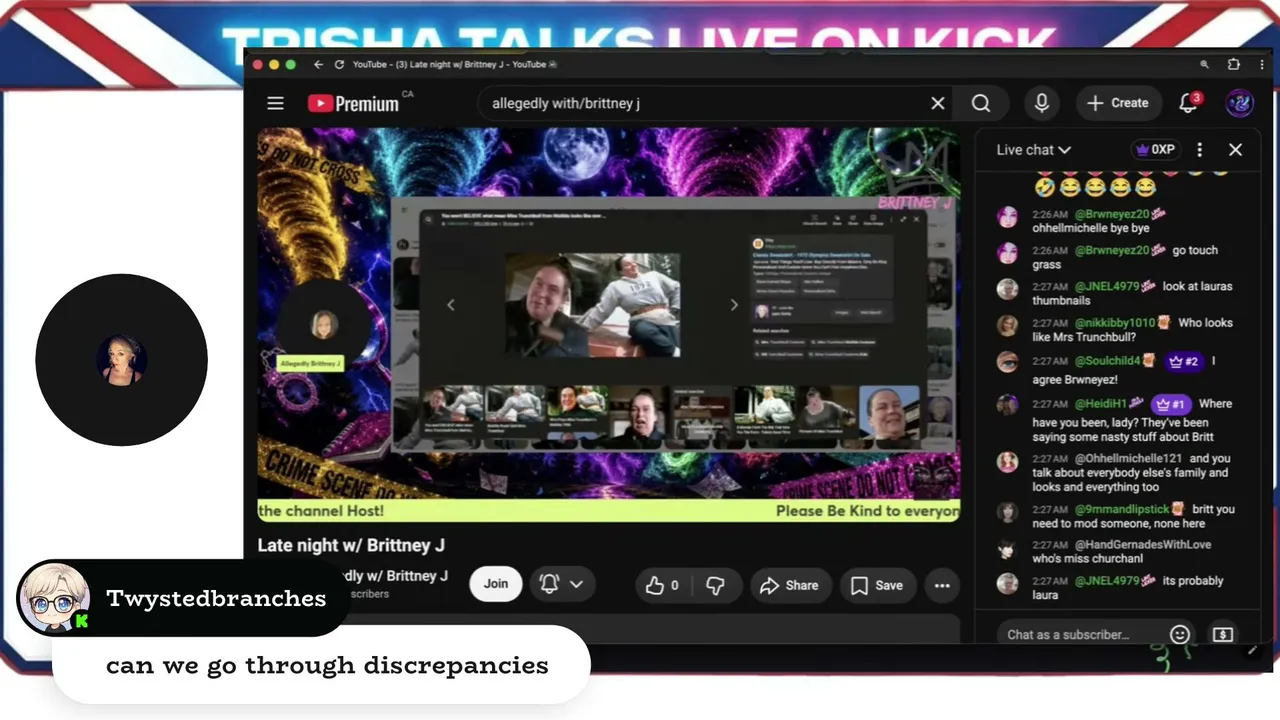The height and width of the screenshot is (720, 1280).
Task: Click the Twystedbranches chat overlay avatar
Action: tap(55, 598)
